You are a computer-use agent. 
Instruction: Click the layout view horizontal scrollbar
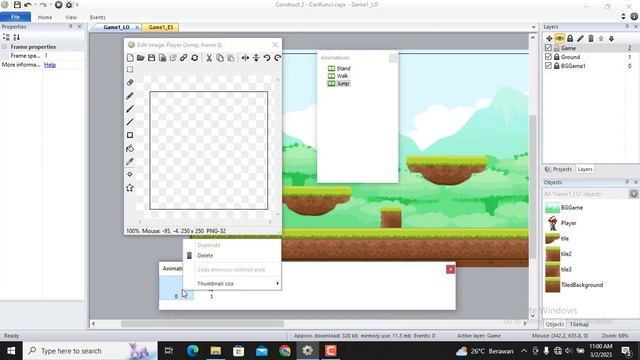[202, 324]
